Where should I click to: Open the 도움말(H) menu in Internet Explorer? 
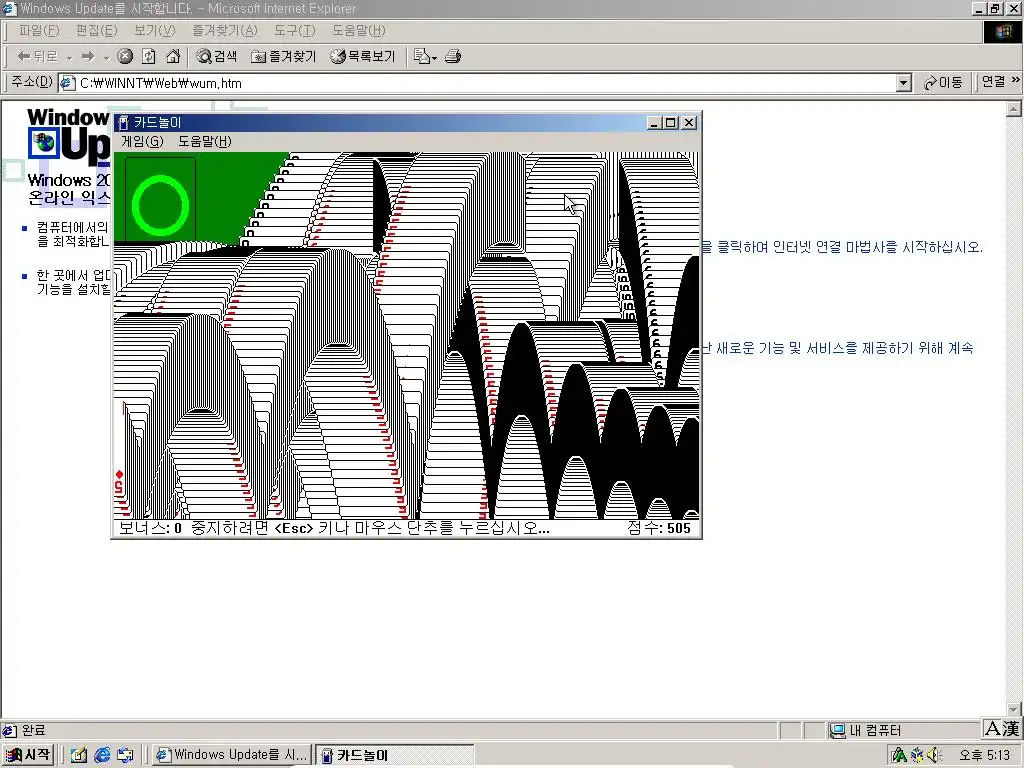coord(359,31)
